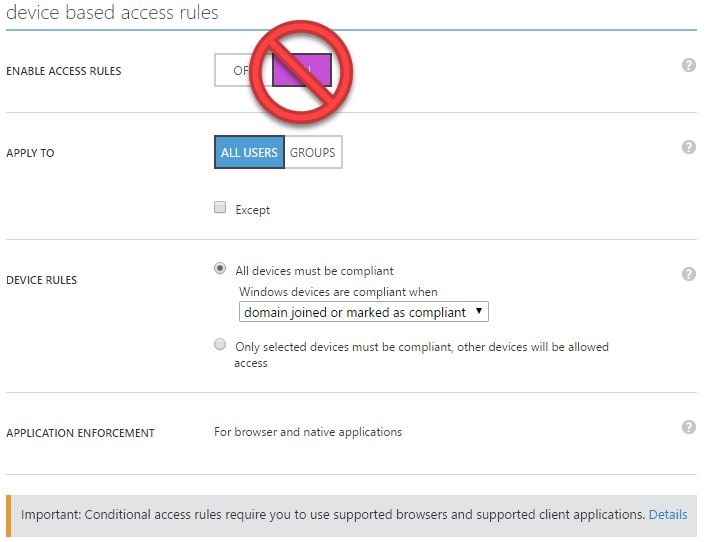
Task: Open the 'domain joined or marked as compliant' dropdown
Action: 364,312
